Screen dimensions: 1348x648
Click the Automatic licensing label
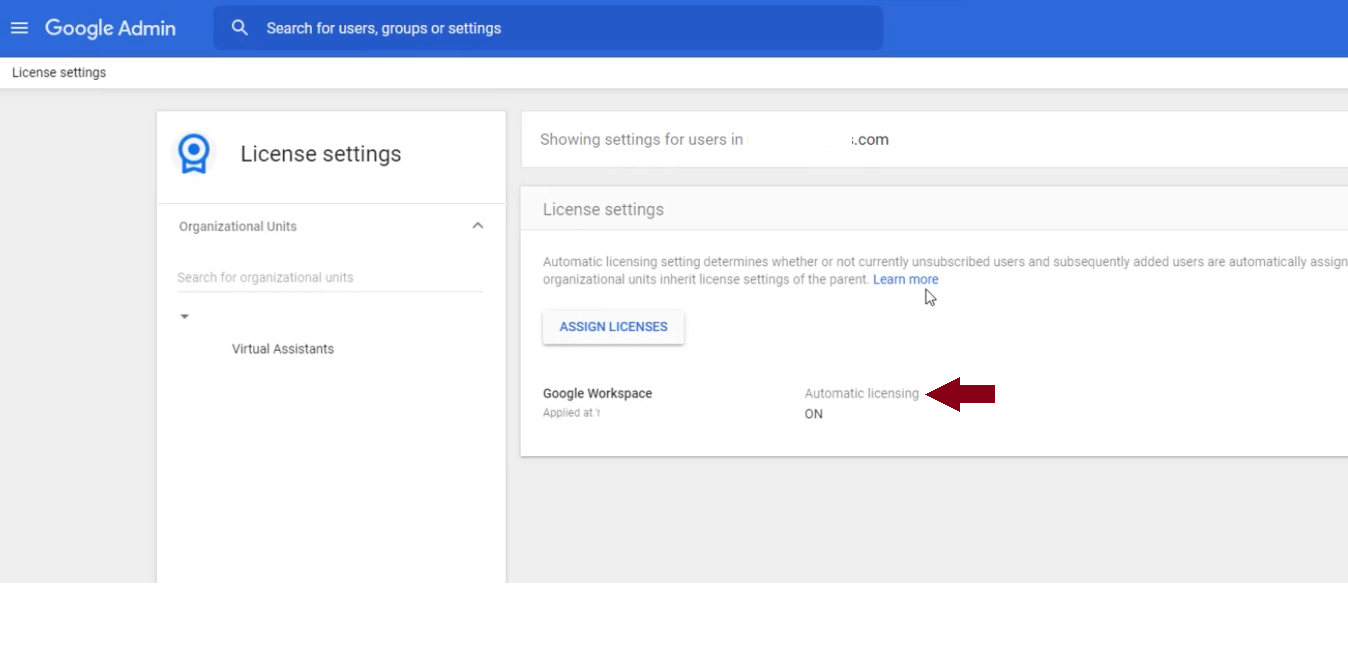pos(861,394)
